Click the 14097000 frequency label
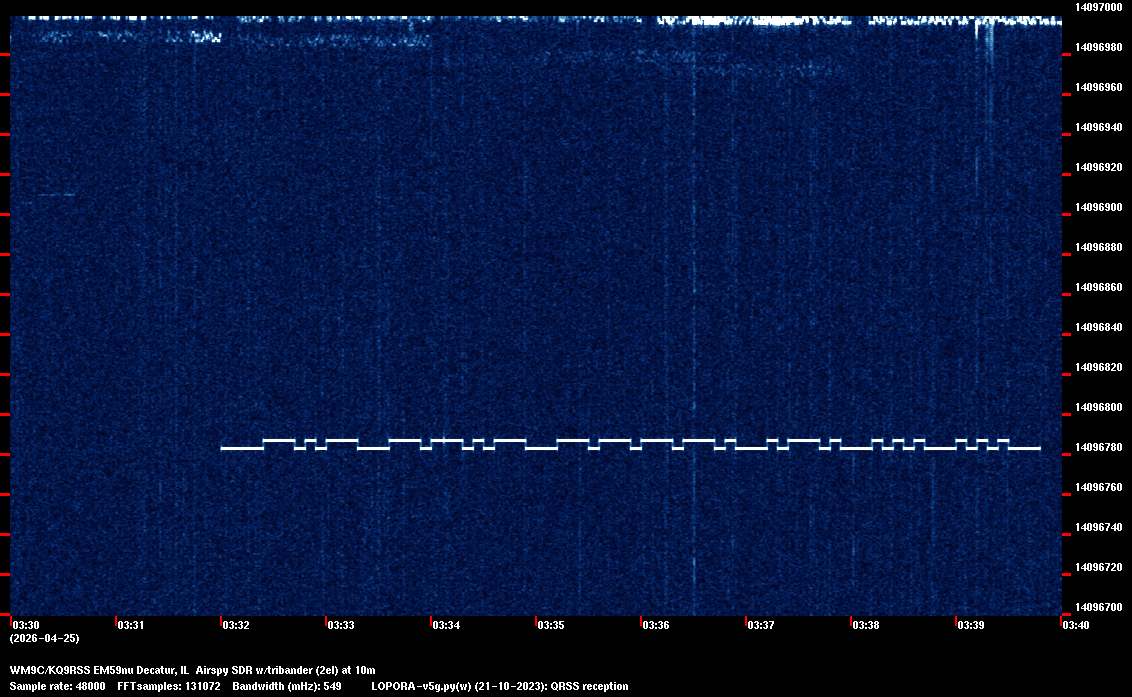 point(1097,7)
